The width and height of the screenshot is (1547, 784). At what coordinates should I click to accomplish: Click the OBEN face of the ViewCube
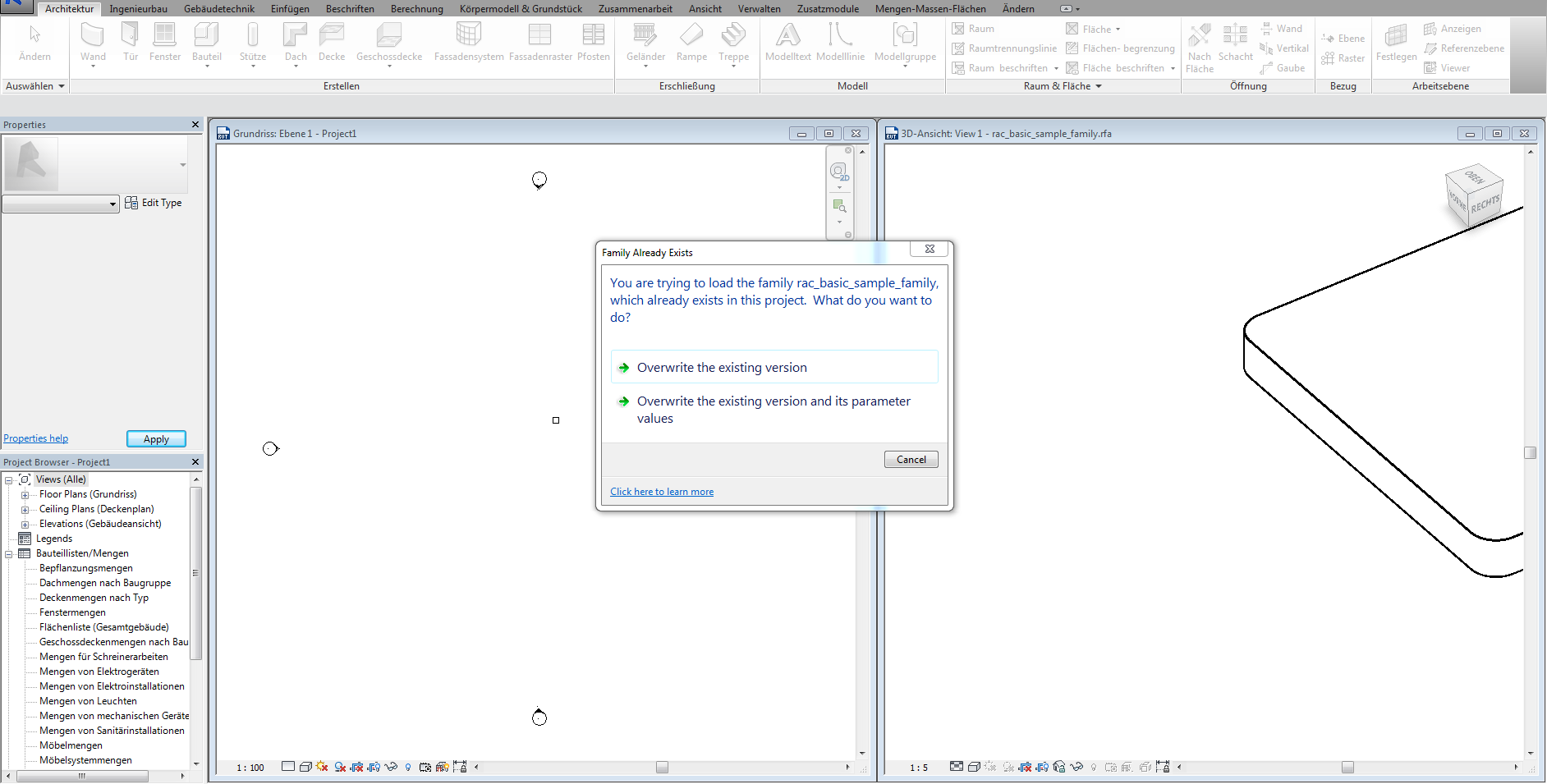click(x=1472, y=179)
